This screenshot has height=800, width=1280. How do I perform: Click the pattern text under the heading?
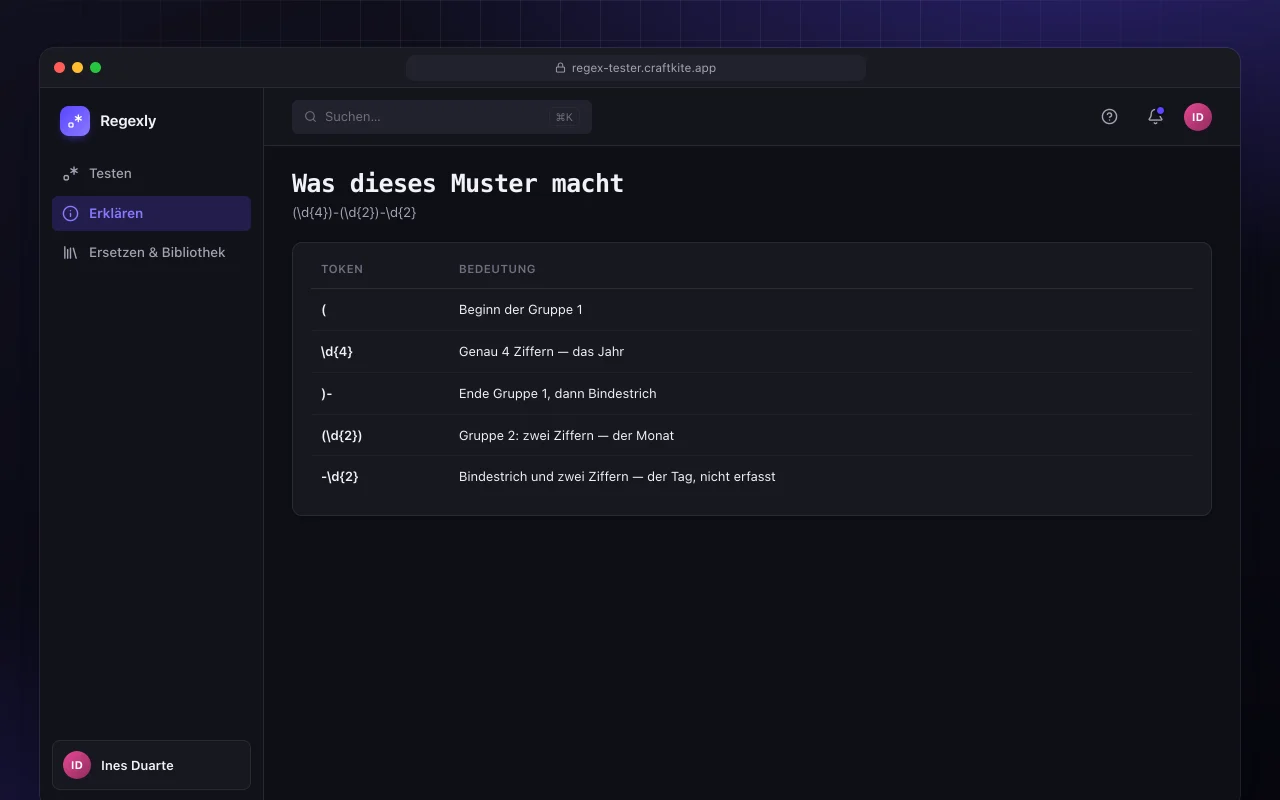pyautogui.click(x=354, y=213)
